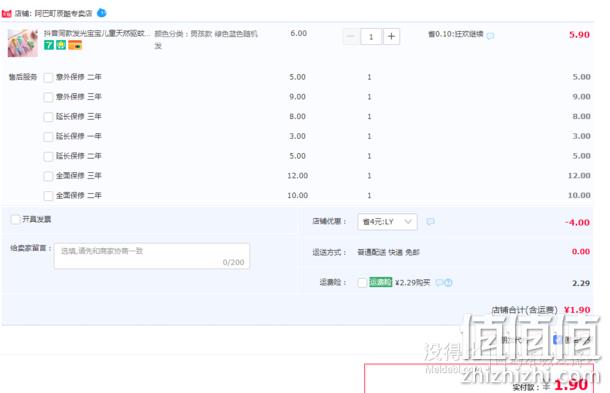610x393 pixels.
Task: Check 延长保修 二年 service option
Action: [48, 156]
